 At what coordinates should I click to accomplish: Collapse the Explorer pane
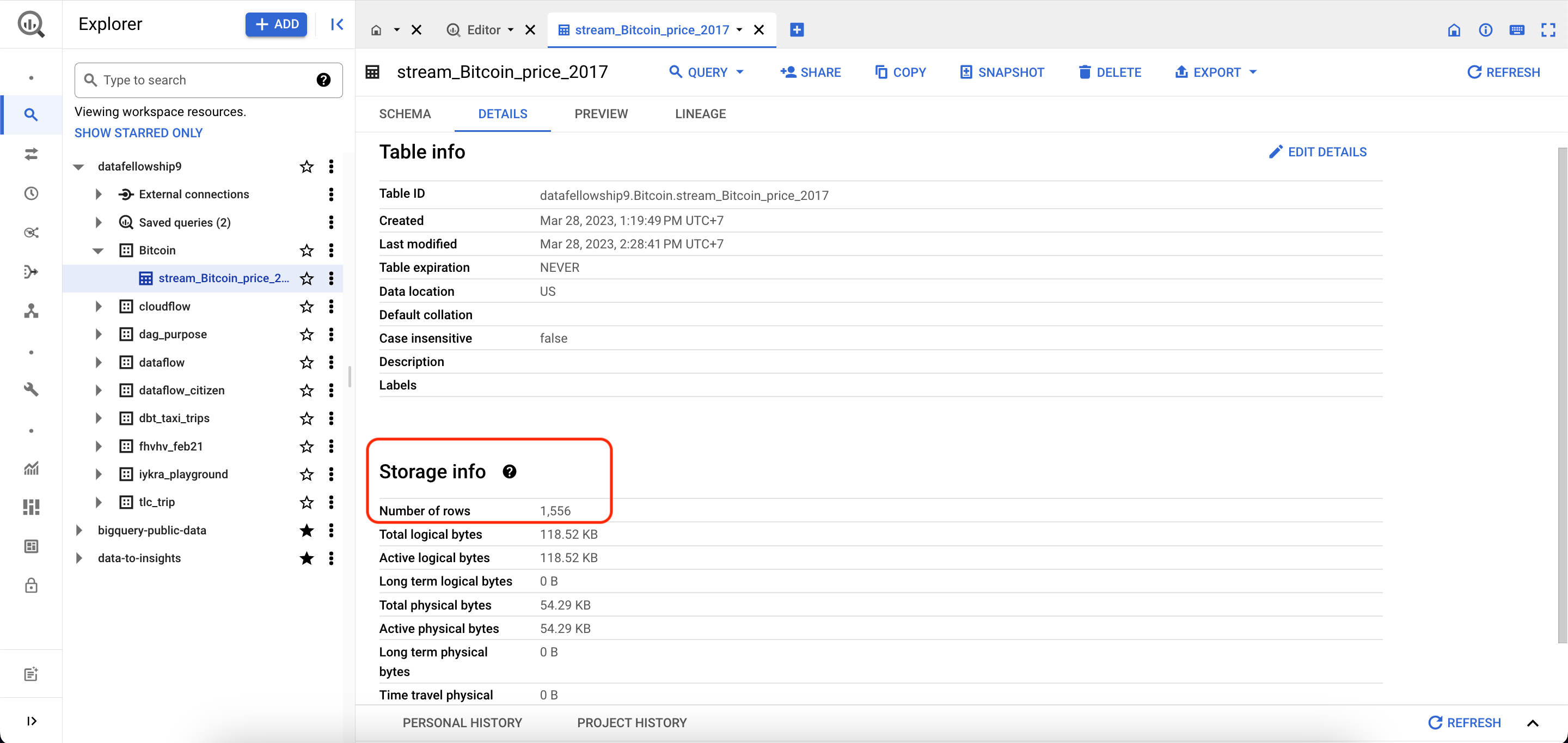pyautogui.click(x=336, y=25)
